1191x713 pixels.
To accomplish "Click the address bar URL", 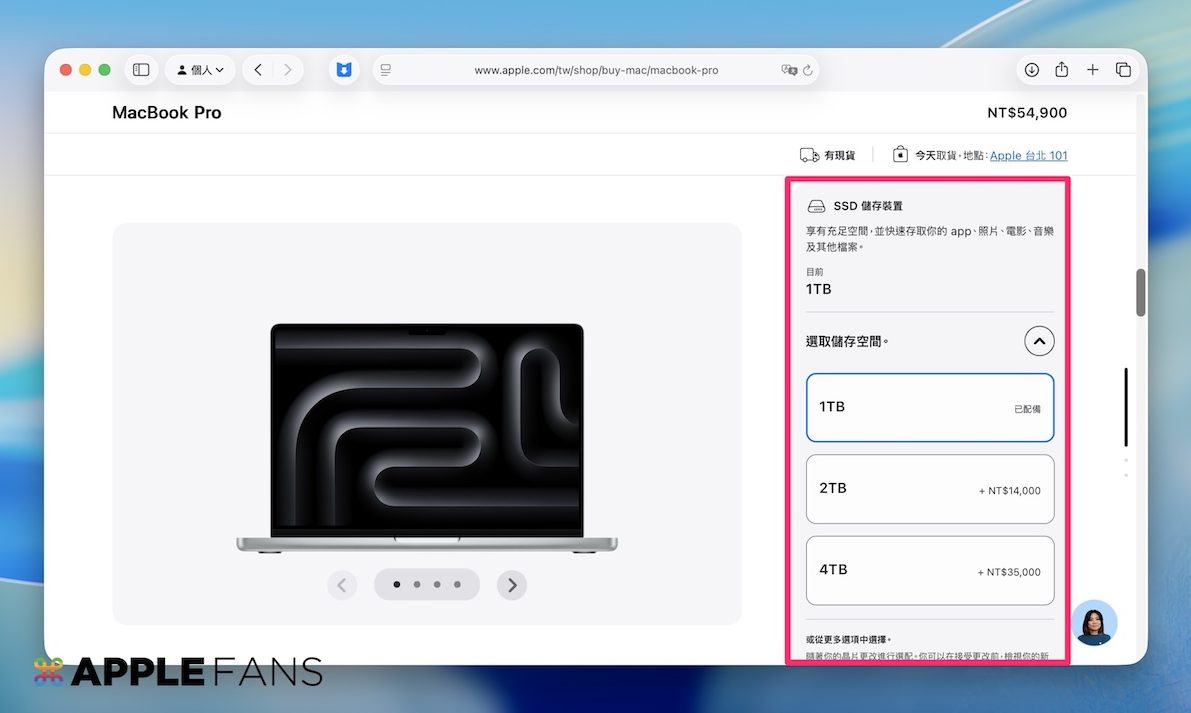I will pyautogui.click(x=596, y=71).
